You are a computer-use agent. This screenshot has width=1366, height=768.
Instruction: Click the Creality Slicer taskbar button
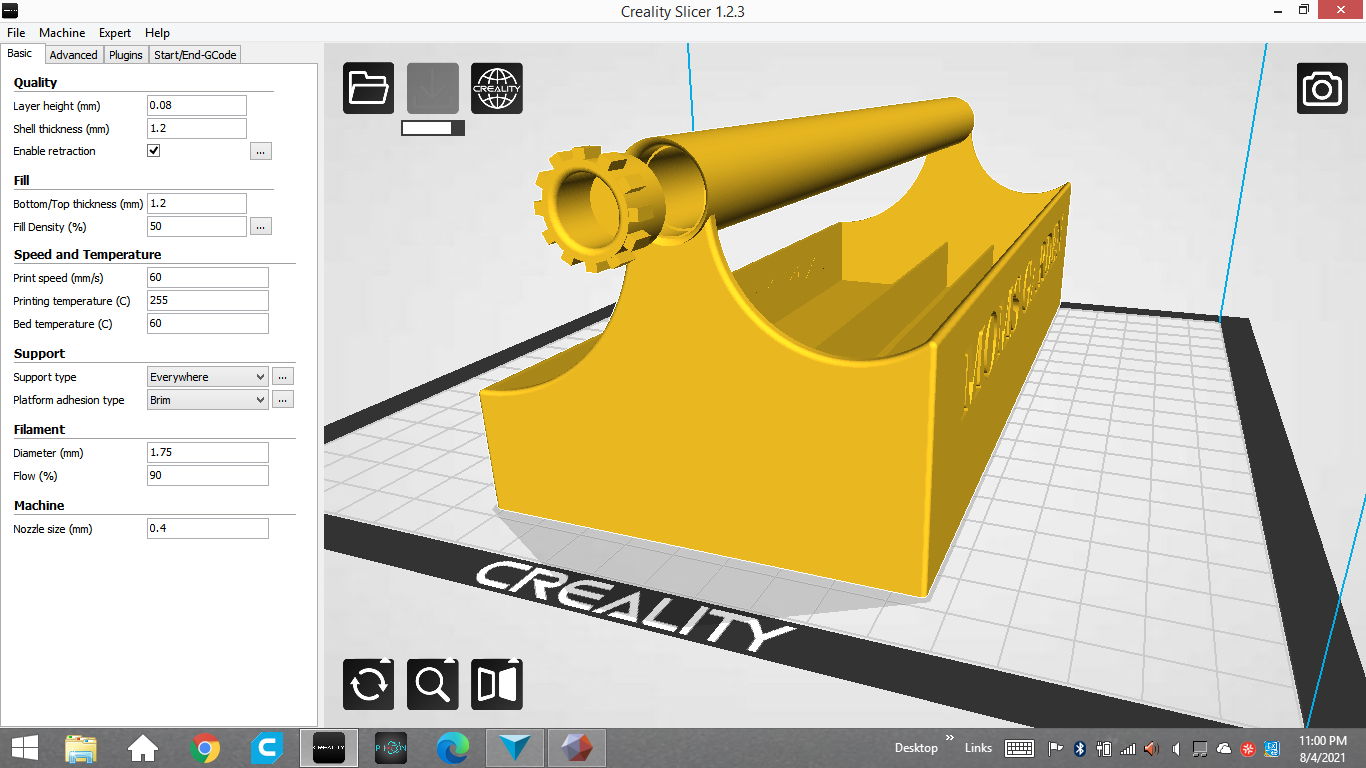click(x=329, y=748)
